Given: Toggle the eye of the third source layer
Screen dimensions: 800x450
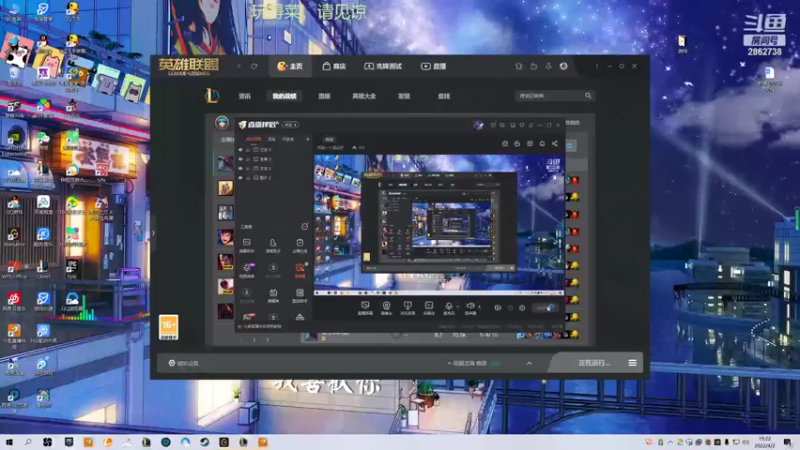Looking at the screenshot, I should 240,168.
